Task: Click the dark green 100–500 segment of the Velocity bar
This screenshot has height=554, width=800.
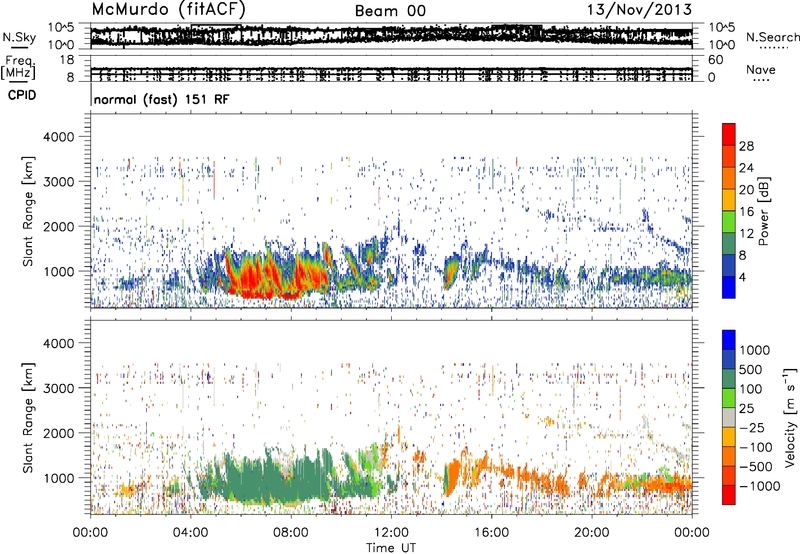Action: [729, 379]
